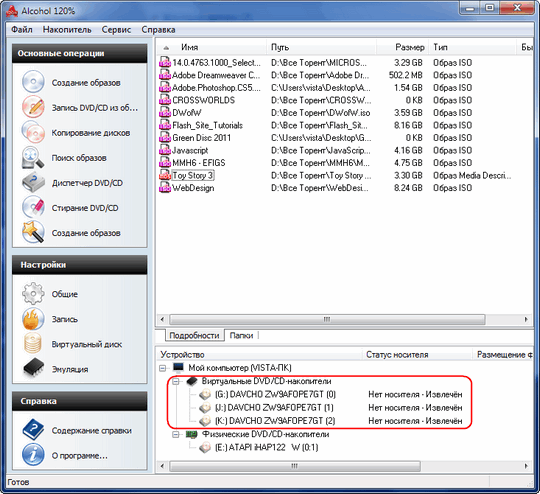Open emulation settings chip icon
Image resolution: width=540 pixels, height=494 pixels.
click(x=33, y=368)
